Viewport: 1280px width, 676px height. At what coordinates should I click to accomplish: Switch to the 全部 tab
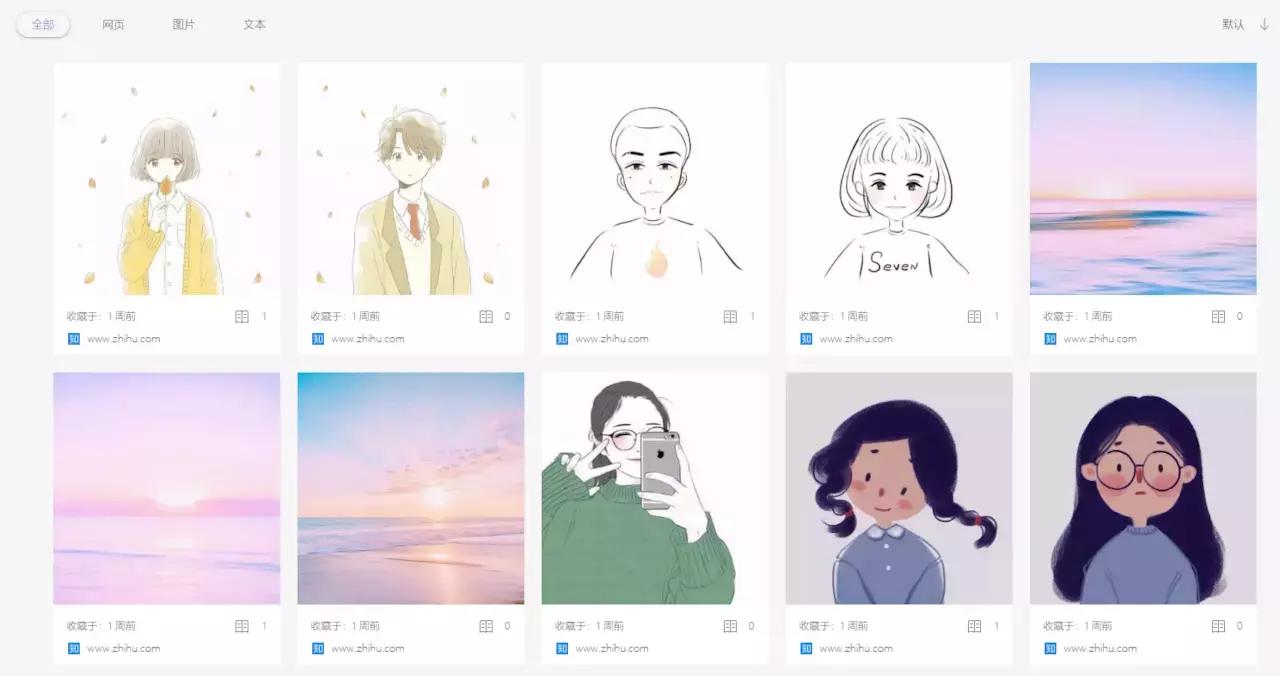(x=43, y=24)
